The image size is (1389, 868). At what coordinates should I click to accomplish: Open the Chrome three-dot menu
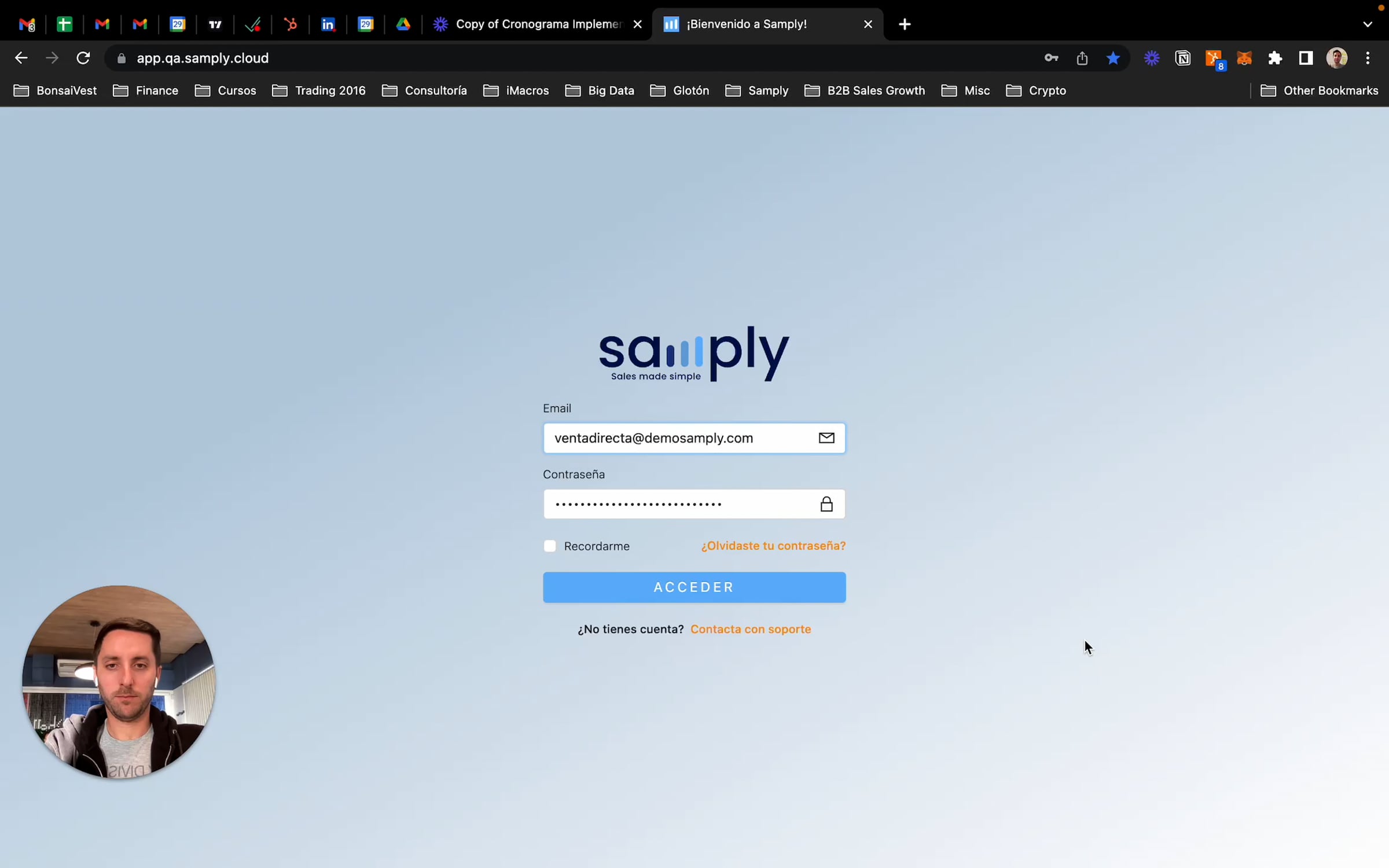point(1368,58)
